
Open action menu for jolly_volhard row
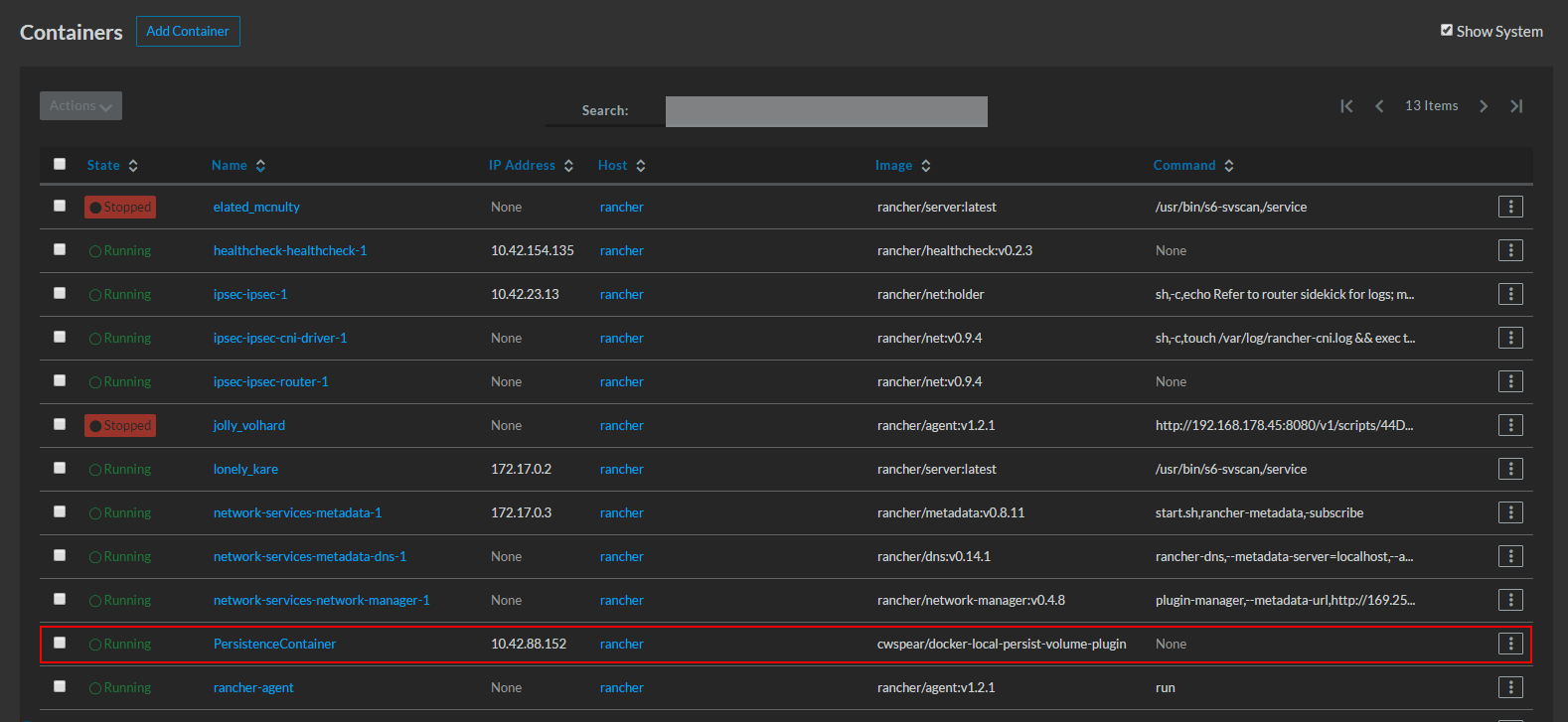point(1510,425)
